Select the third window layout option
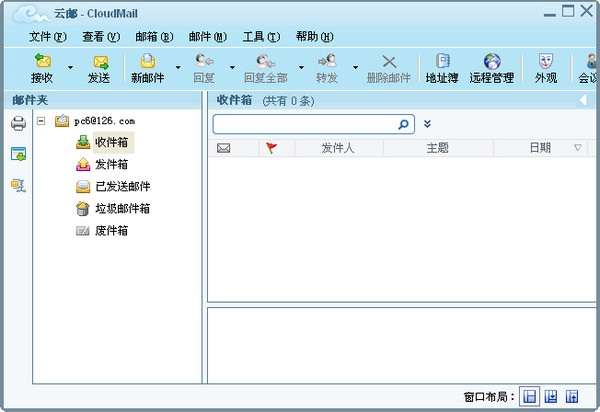 click(572, 396)
